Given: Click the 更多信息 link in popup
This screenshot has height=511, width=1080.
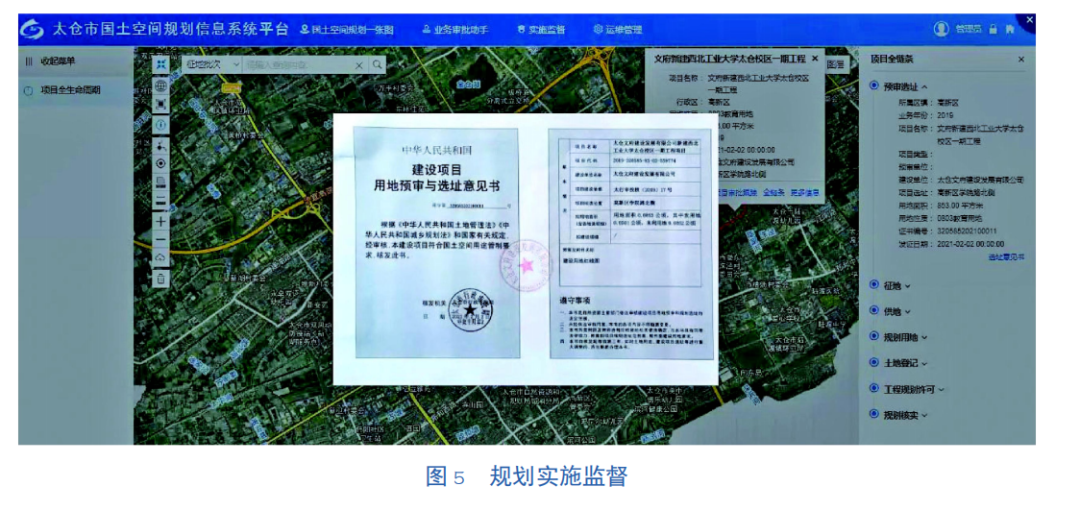Looking at the screenshot, I should (804, 193).
